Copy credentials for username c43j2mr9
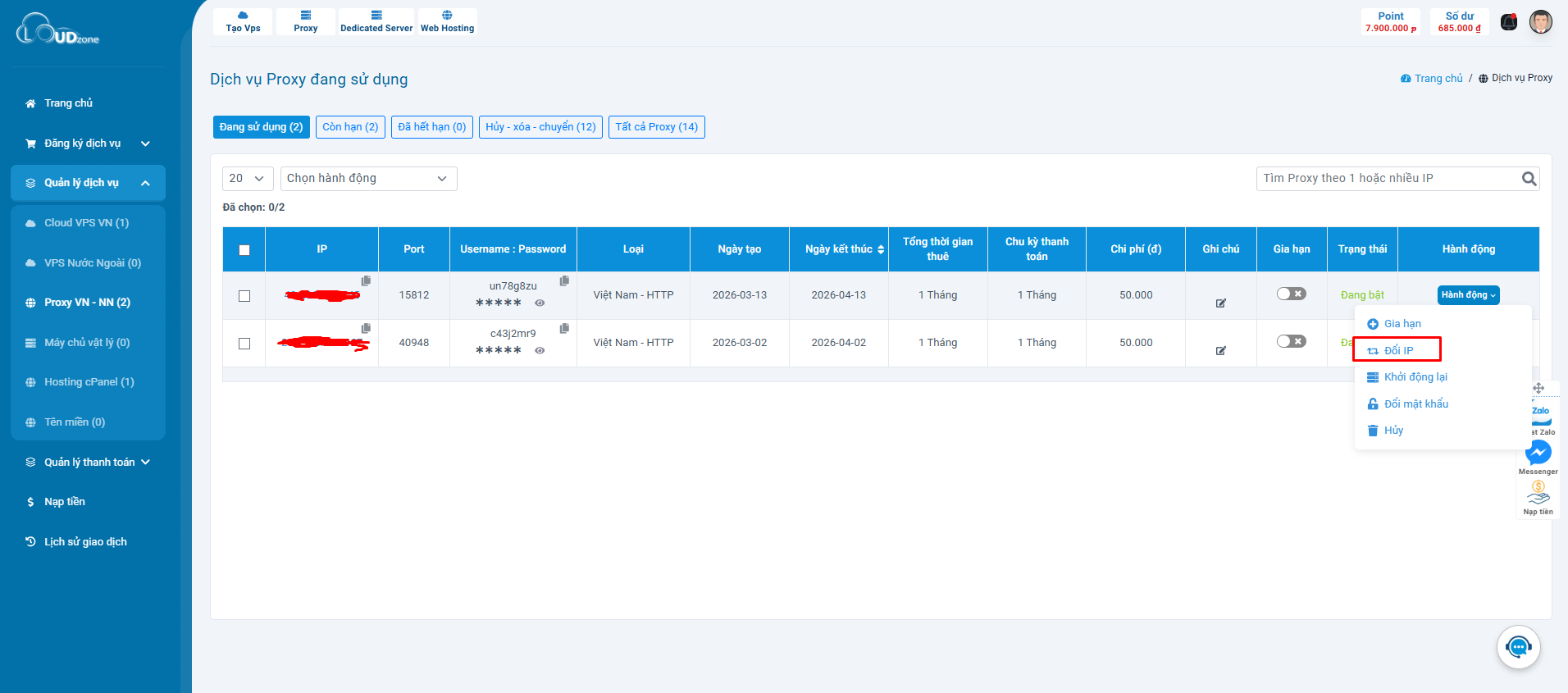The width and height of the screenshot is (1568, 693). click(x=564, y=328)
